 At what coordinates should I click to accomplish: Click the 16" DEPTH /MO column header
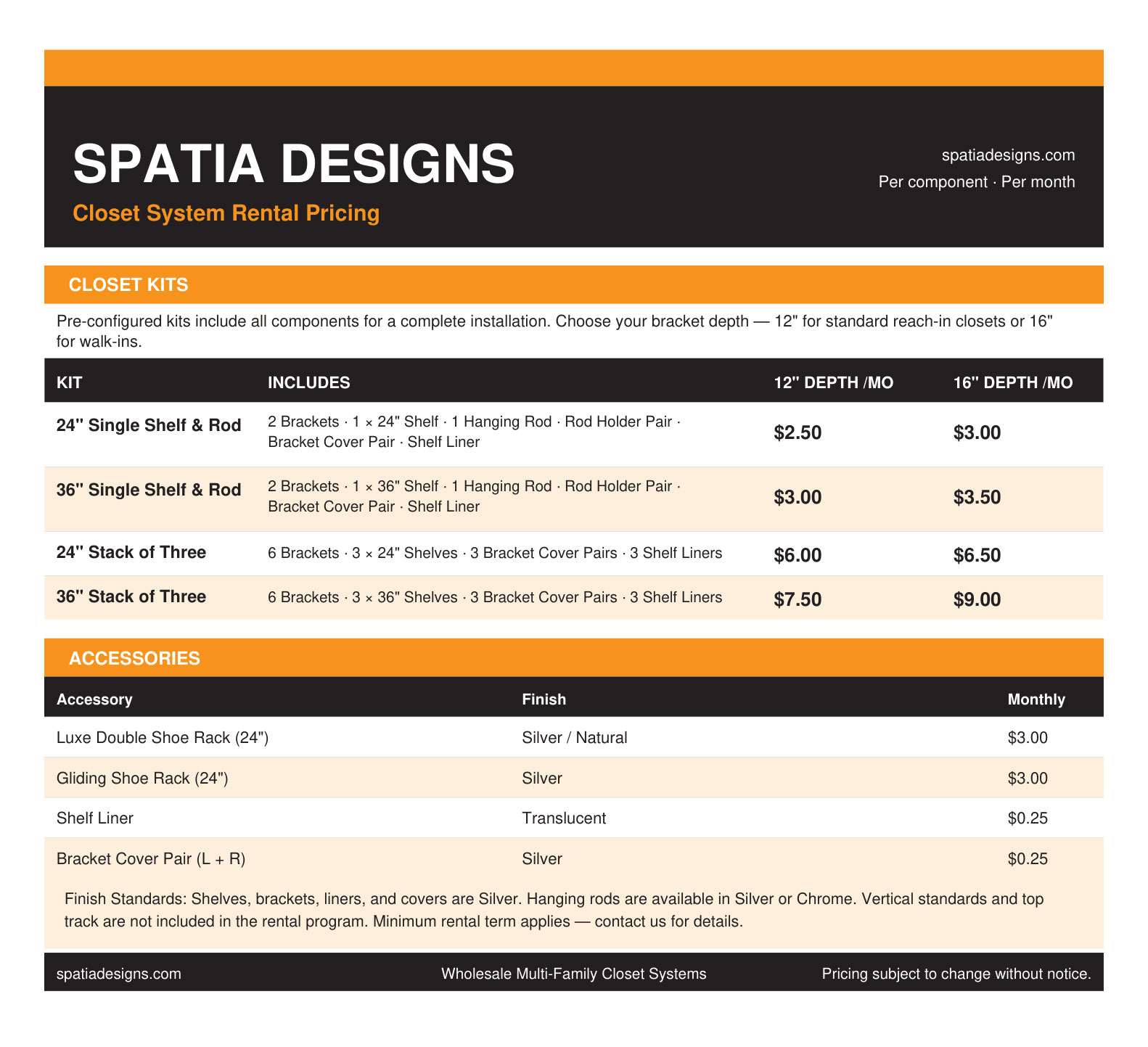point(1012,382)
